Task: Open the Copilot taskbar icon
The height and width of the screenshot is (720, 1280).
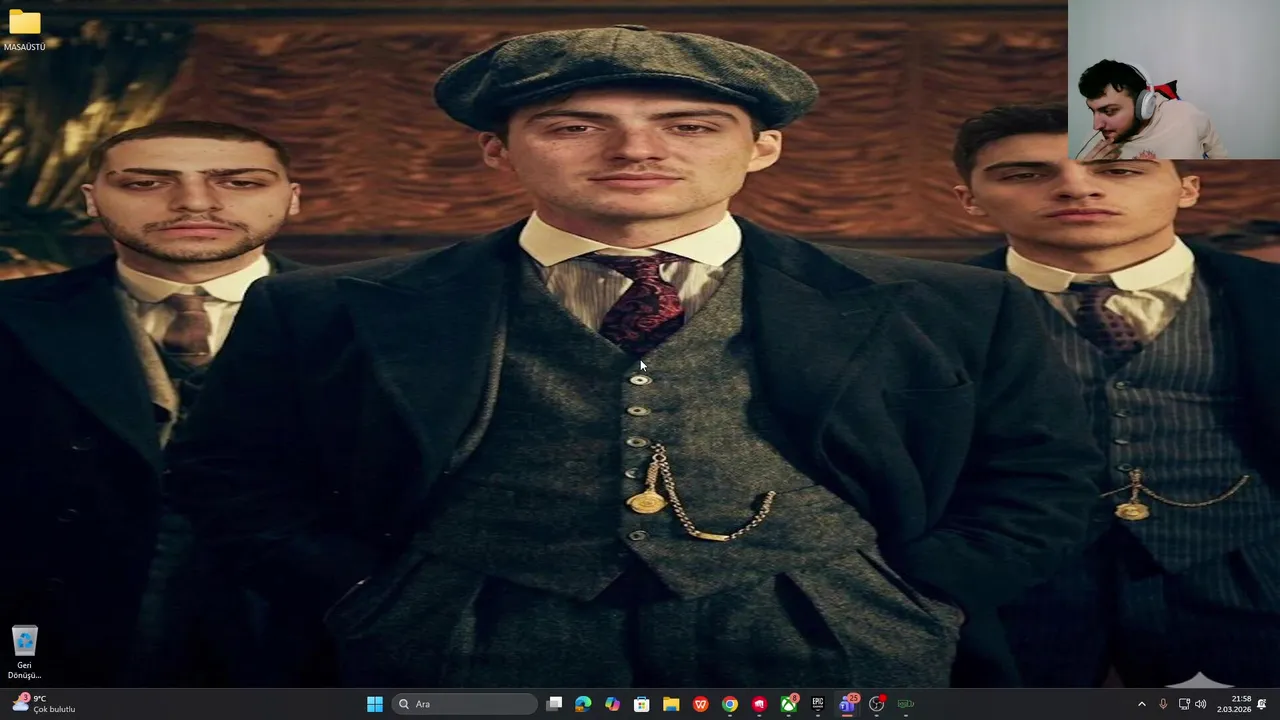Action: 612,704
